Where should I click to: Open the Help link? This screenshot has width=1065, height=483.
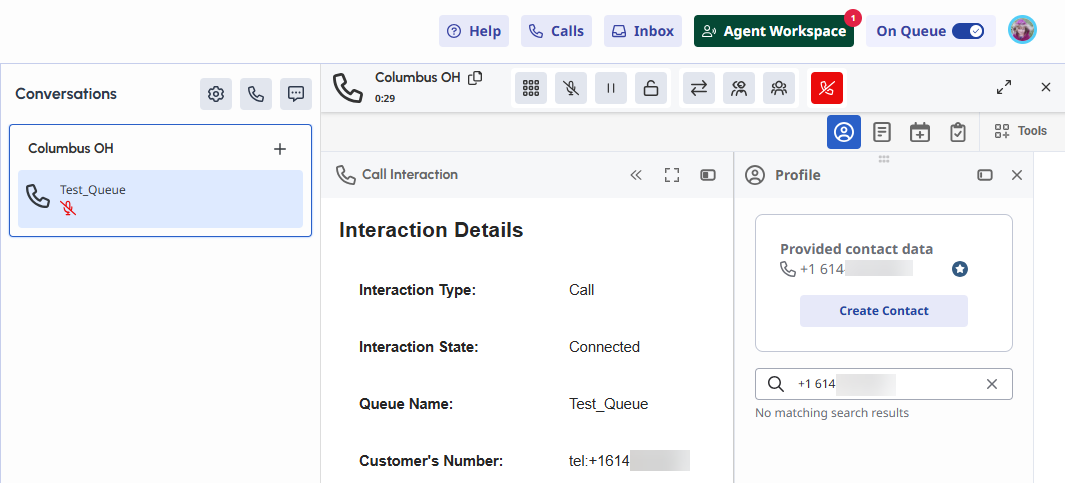(474, 31)
